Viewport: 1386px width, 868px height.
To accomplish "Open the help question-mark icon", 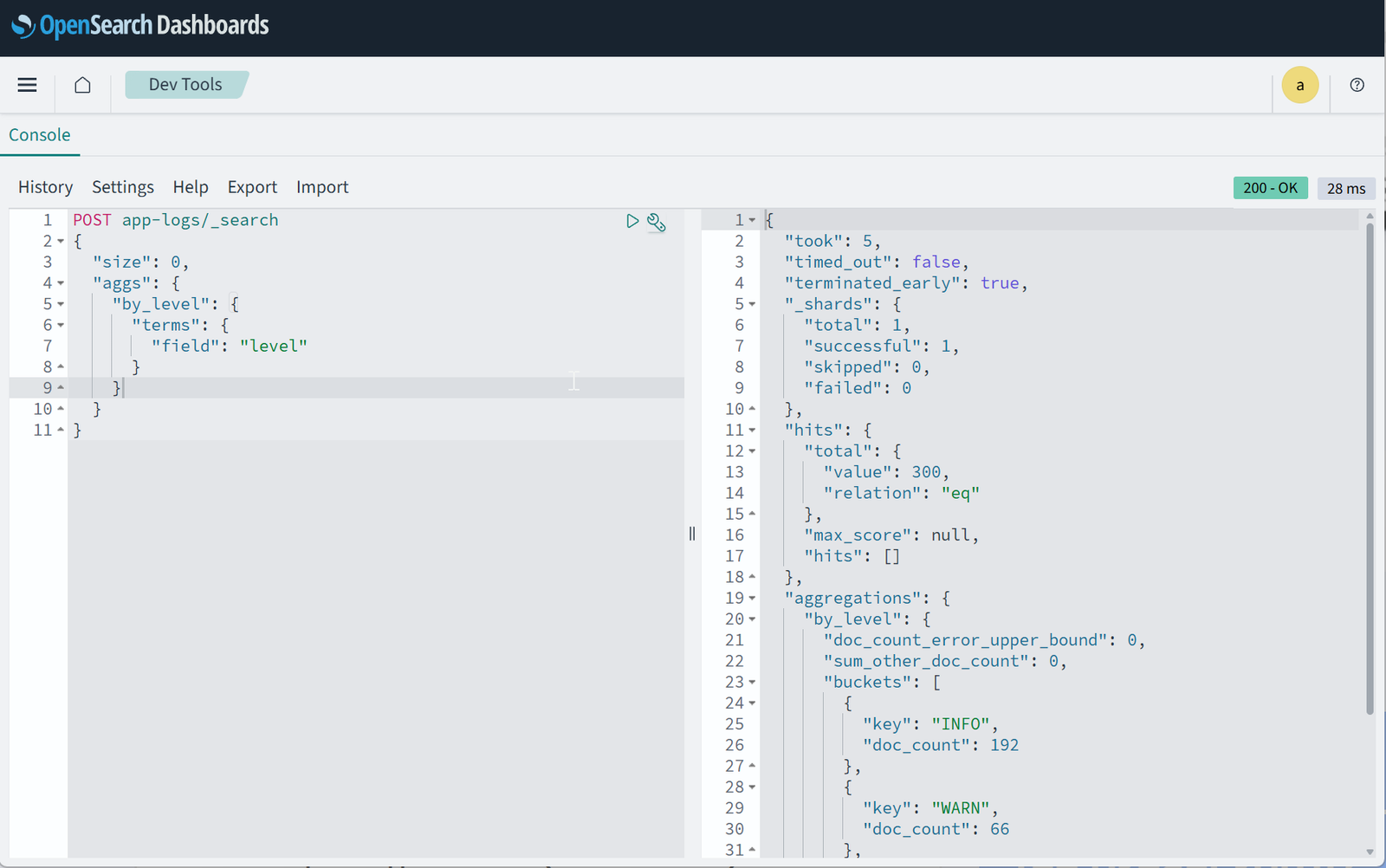I will click(1357, 85).
